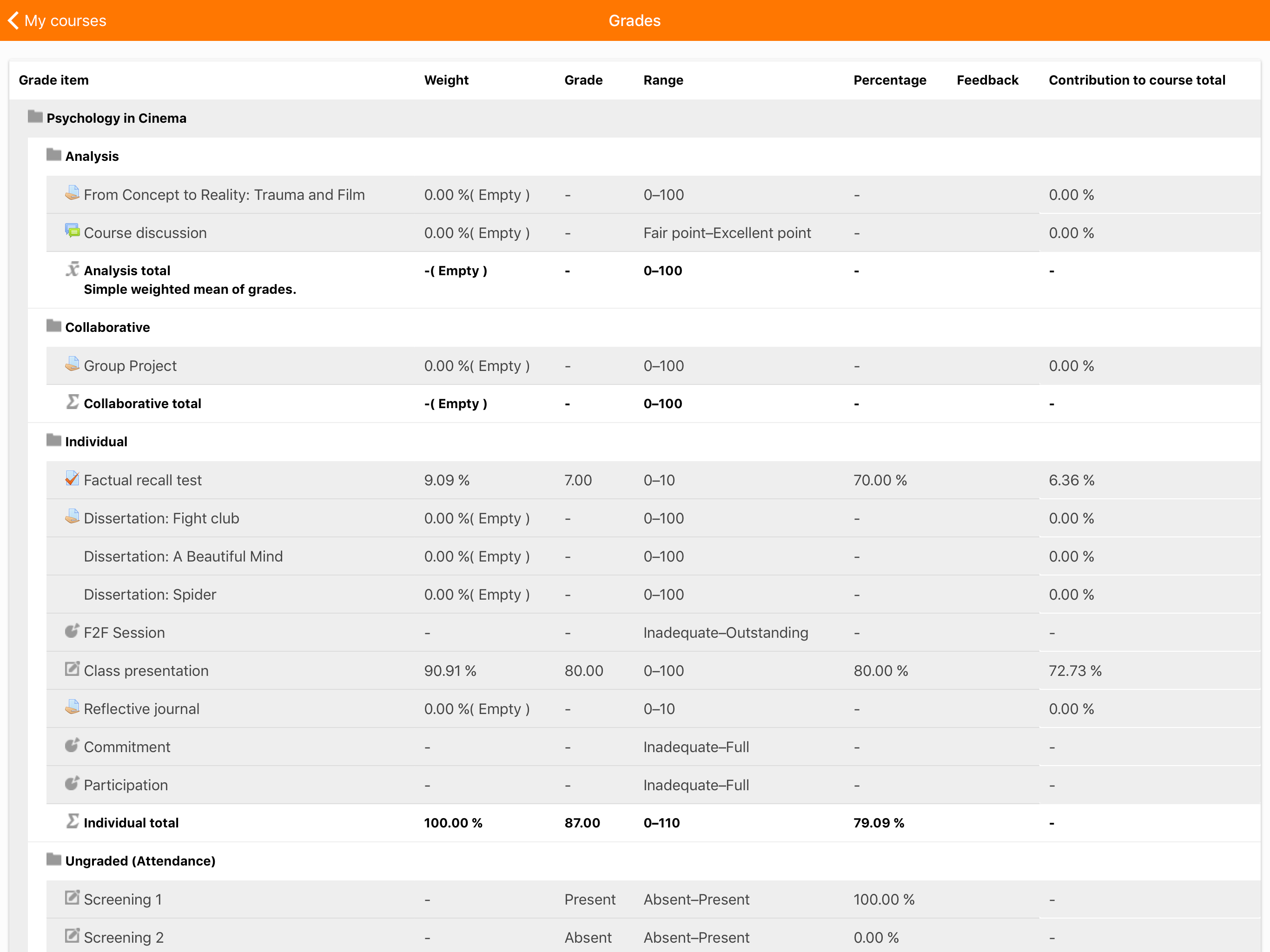Click the manual item icon for Screening 1
1270x952 pixels.
coord(73,898)
